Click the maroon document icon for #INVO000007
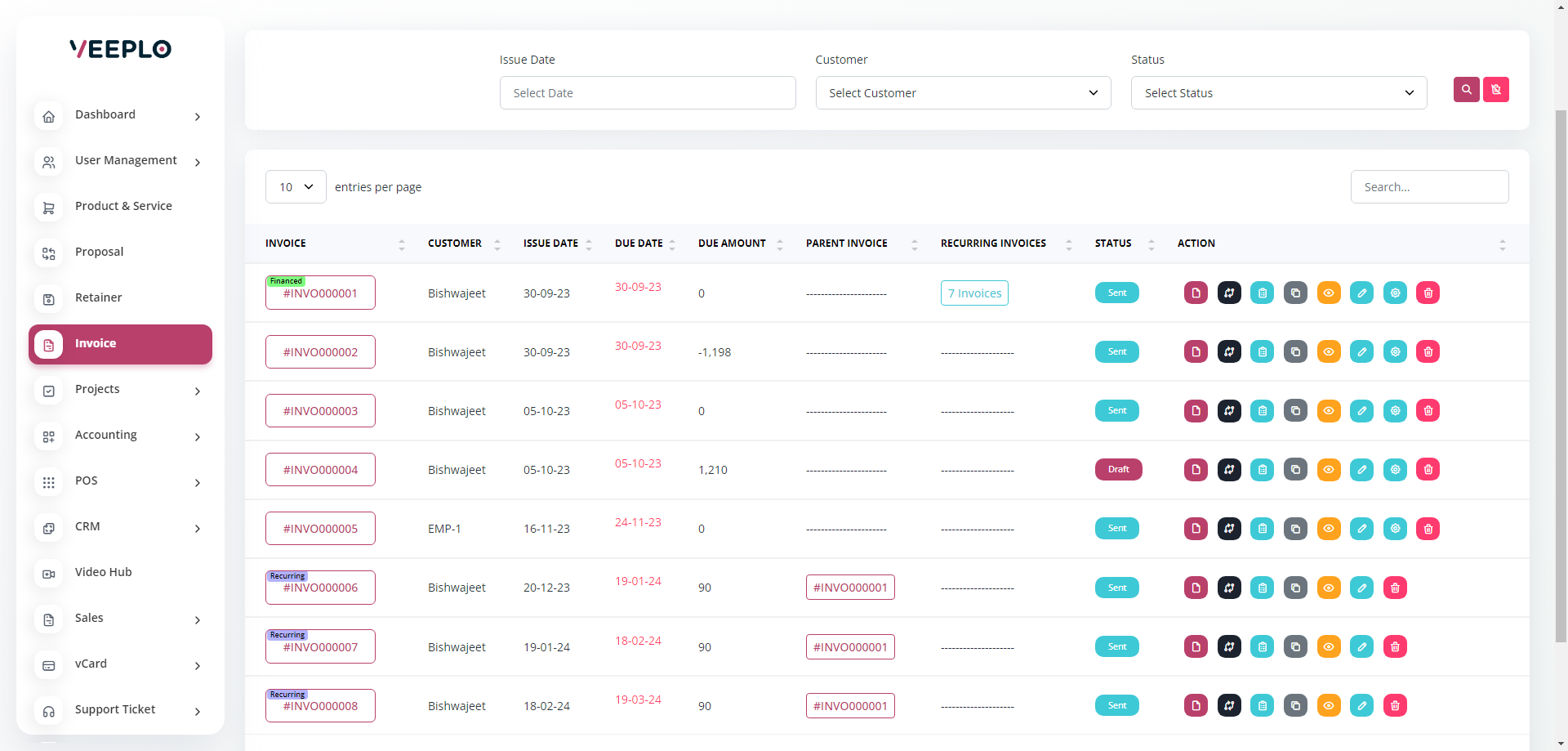This screenshot has width=1568, height=751. point(1196,647)
